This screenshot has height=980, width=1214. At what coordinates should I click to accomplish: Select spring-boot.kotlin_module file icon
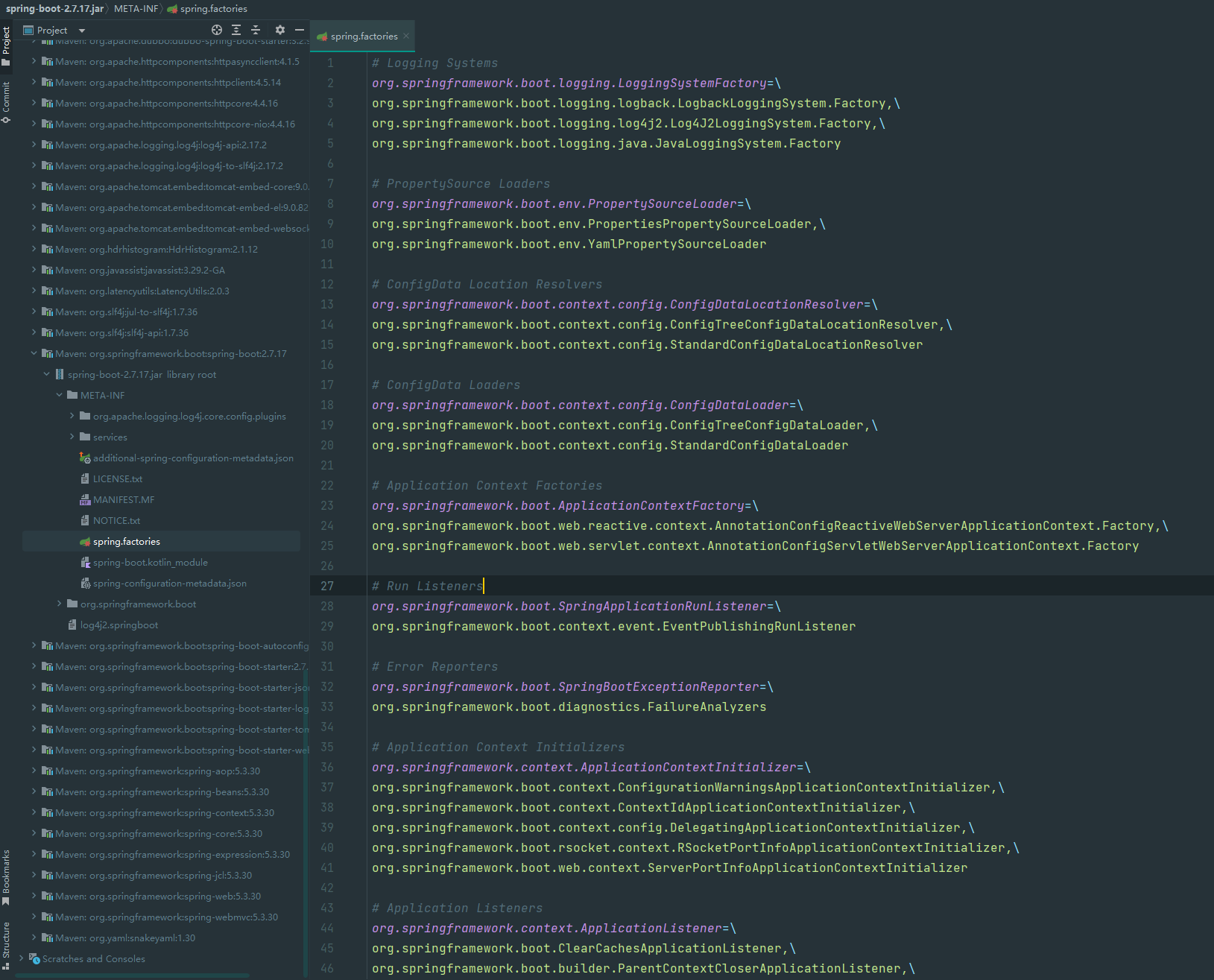(85, 562)
